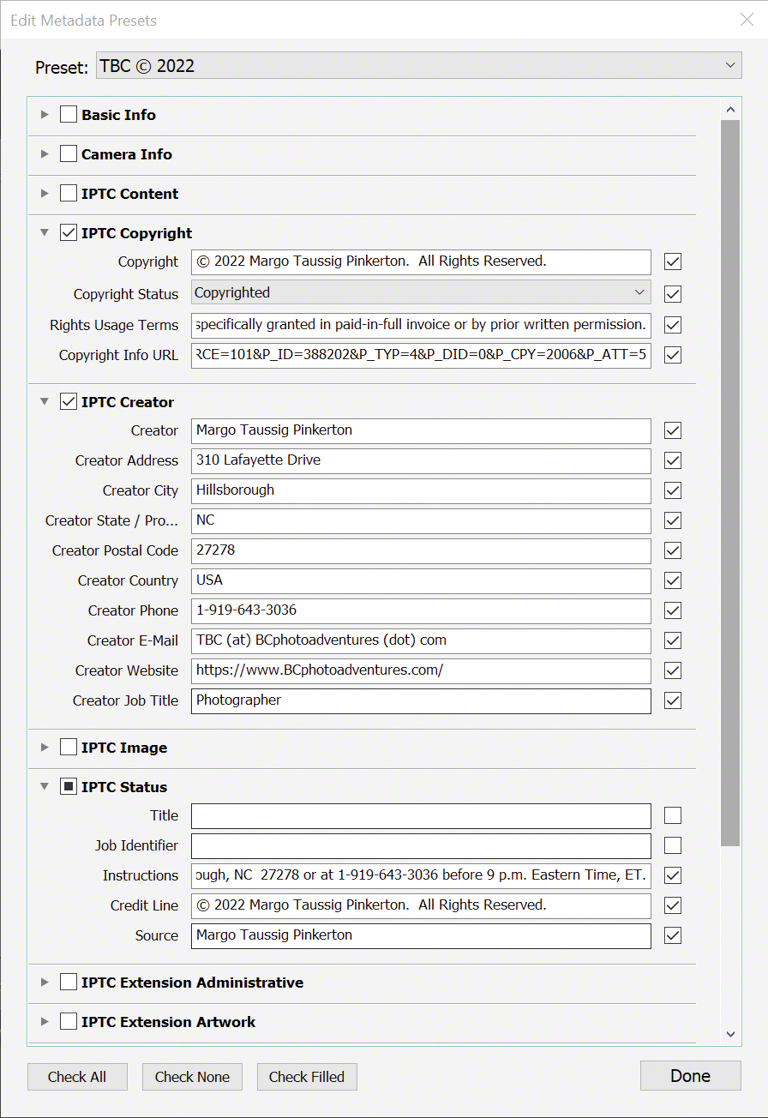This screenshot has width=768, height=1118.
Task: Check the IPTC Content section checkbox
Action: tap(68, 193)
